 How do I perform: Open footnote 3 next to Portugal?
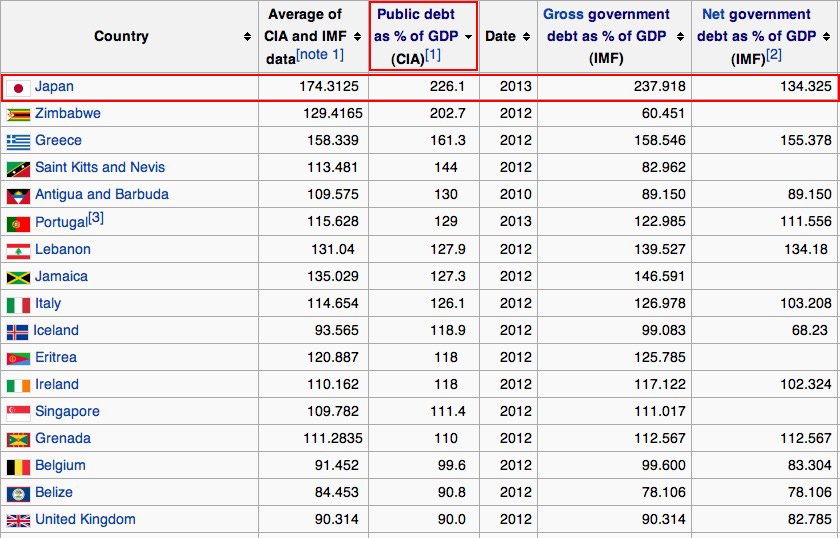click(96, 218)
